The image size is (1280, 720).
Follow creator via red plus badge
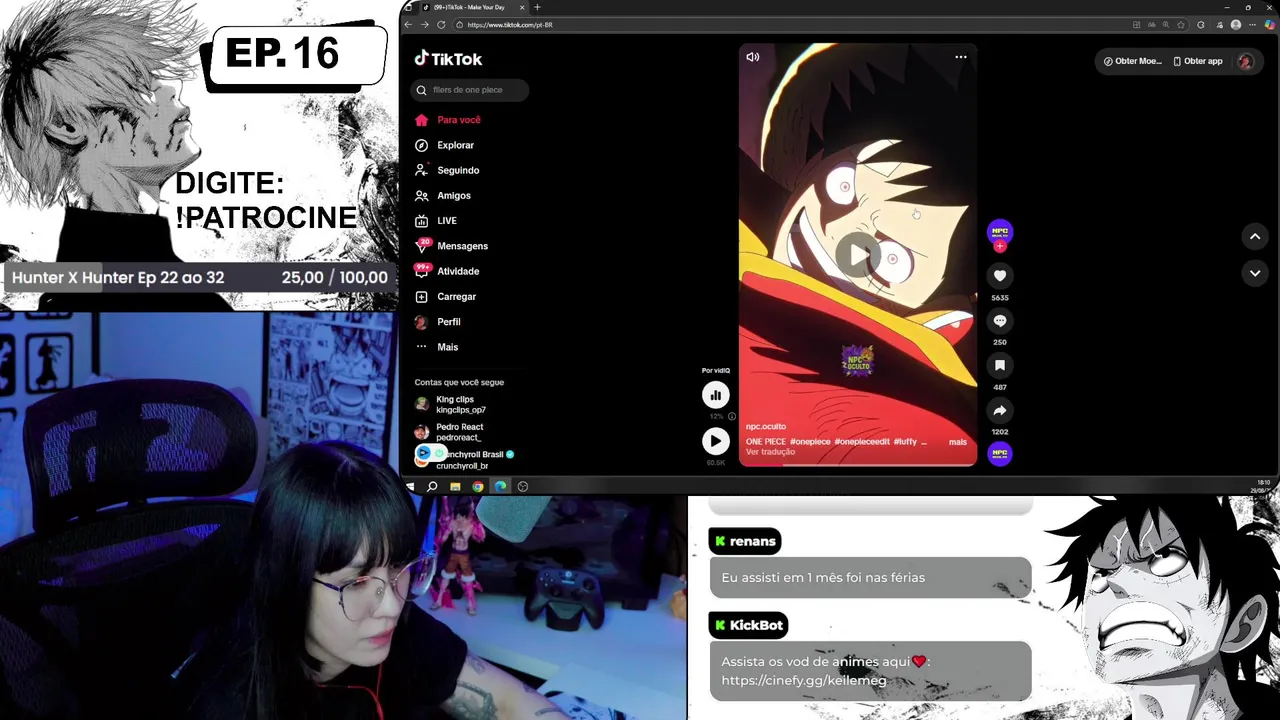coord(1000,246)
